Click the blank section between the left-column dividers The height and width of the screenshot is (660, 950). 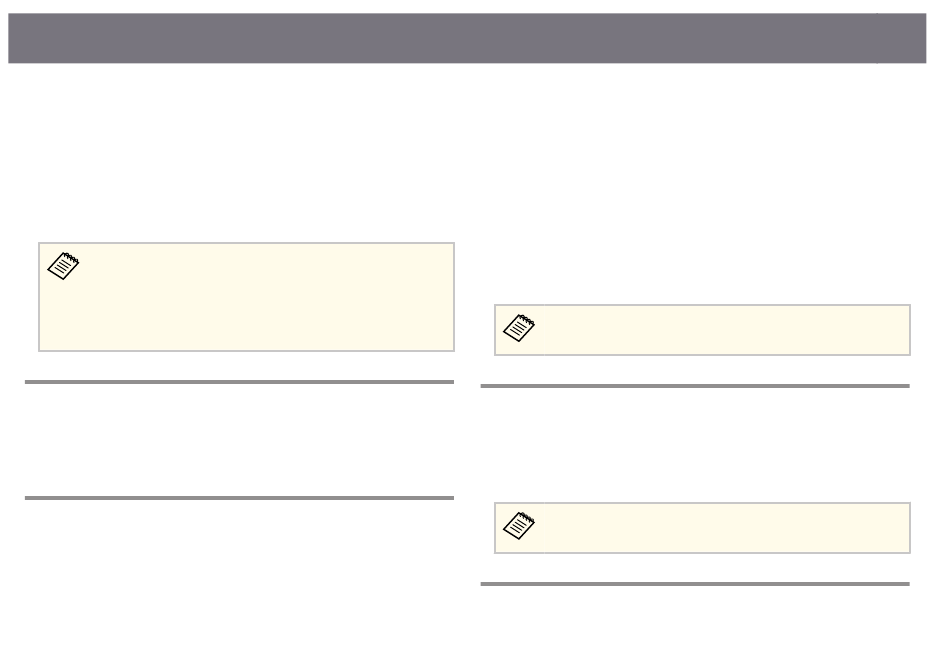[239, 440]
